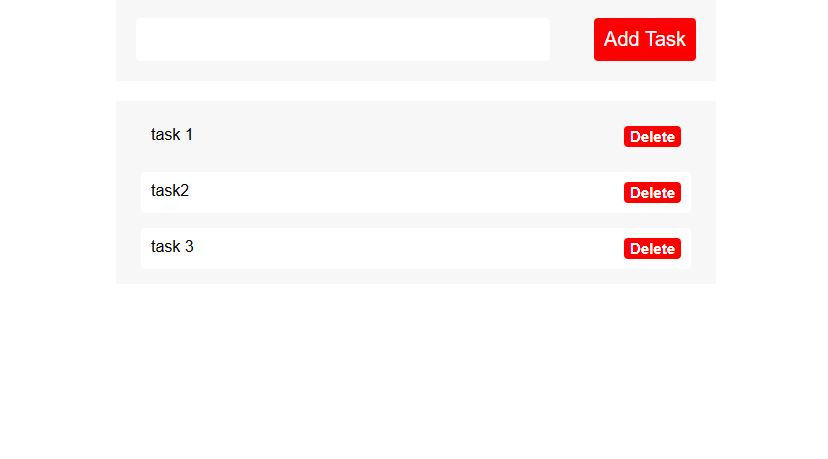Remove "task 3" using its Delete button
Screen dimensions: 828x459
tap(652, 249)
